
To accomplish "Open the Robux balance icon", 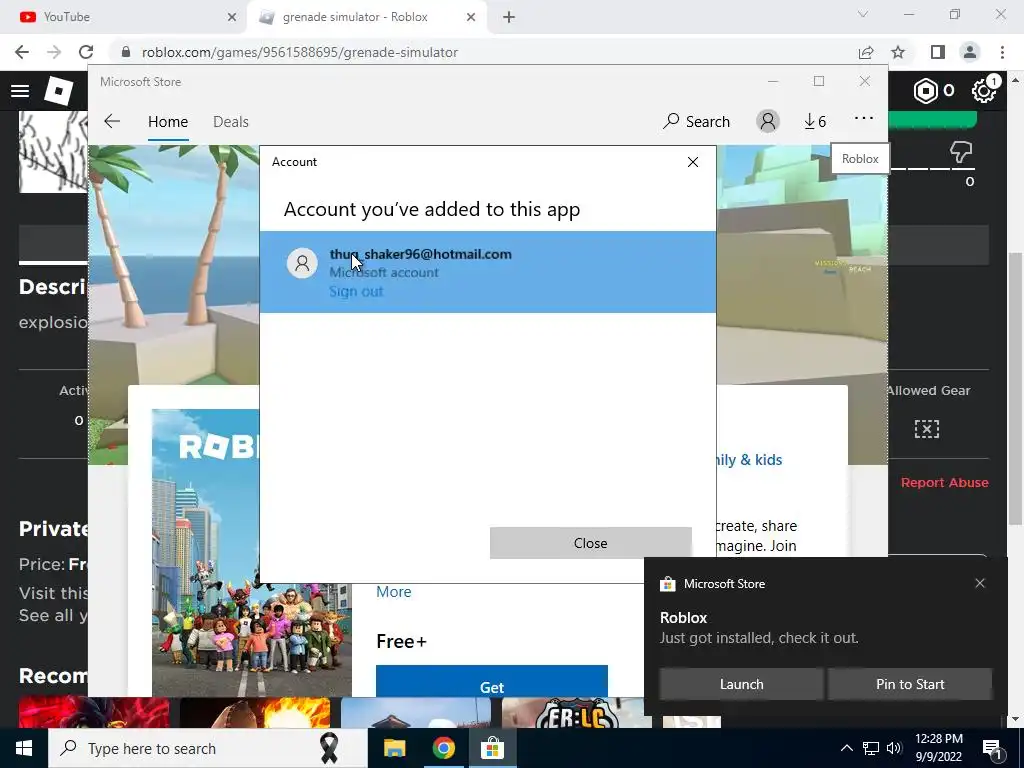I will click(925, 91).
